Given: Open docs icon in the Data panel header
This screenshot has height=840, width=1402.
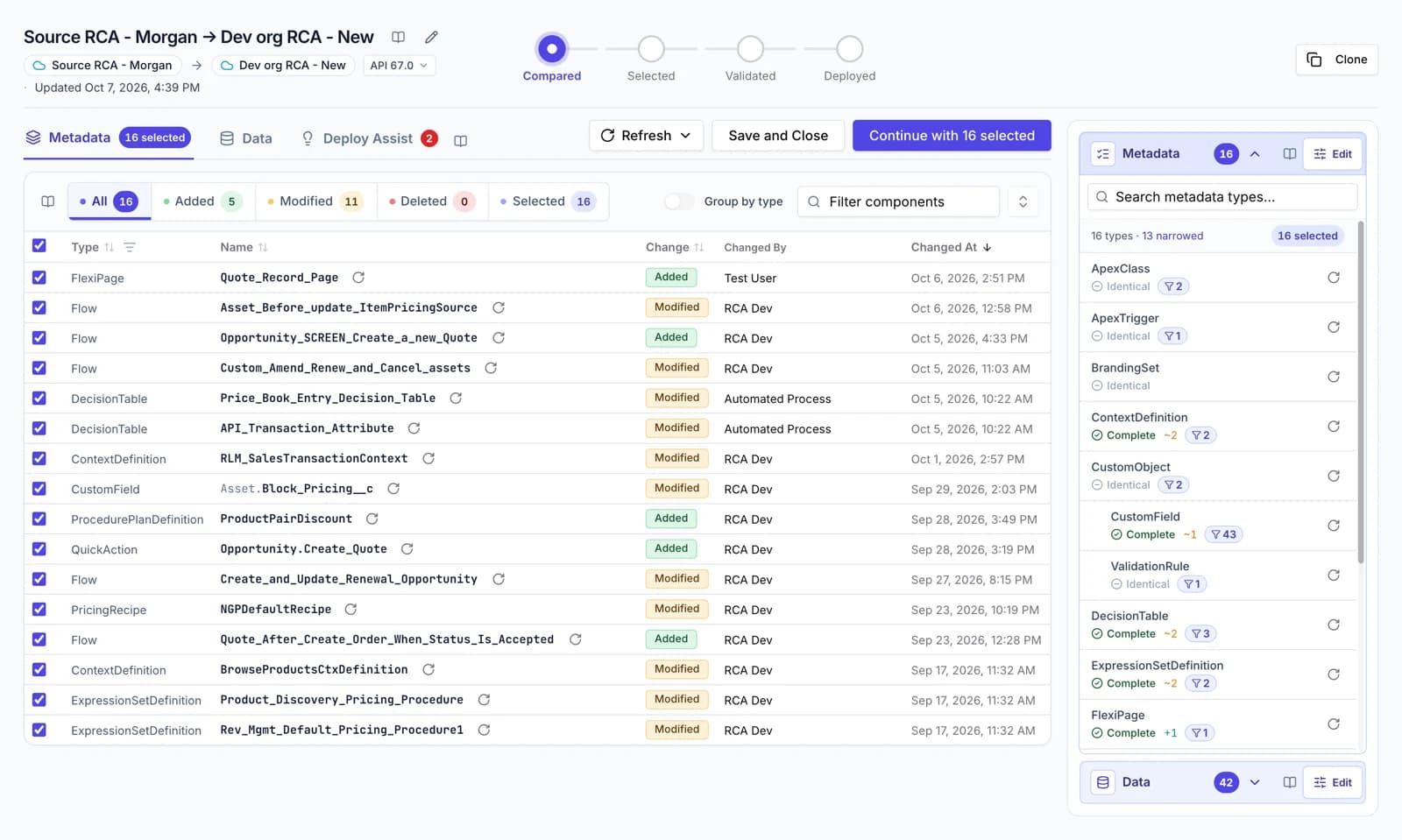Looking at the screenshot, I should click(x=1290, y=782).
